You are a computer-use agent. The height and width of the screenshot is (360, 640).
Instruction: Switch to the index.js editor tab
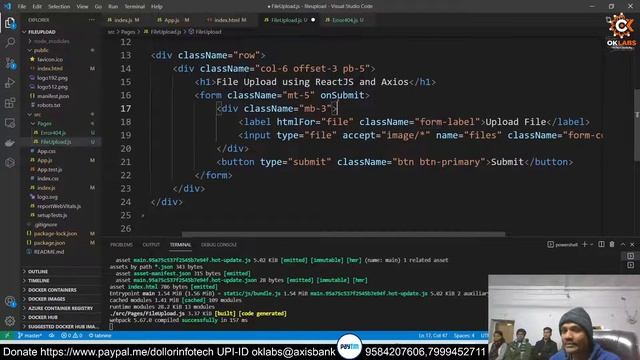(x=124, y=20)
